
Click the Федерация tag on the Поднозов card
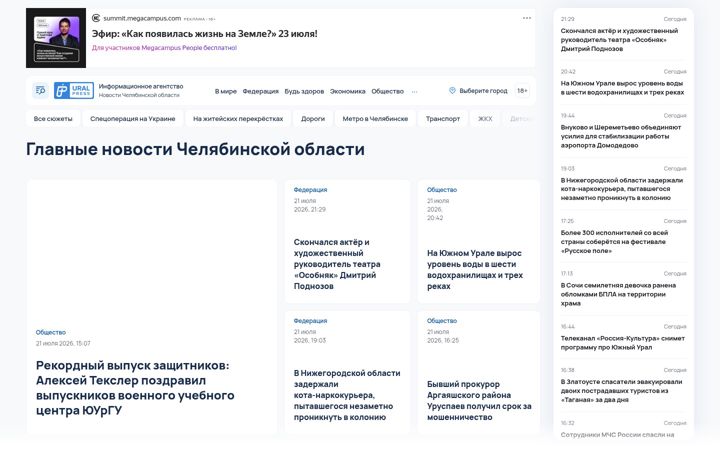(310, 190)
